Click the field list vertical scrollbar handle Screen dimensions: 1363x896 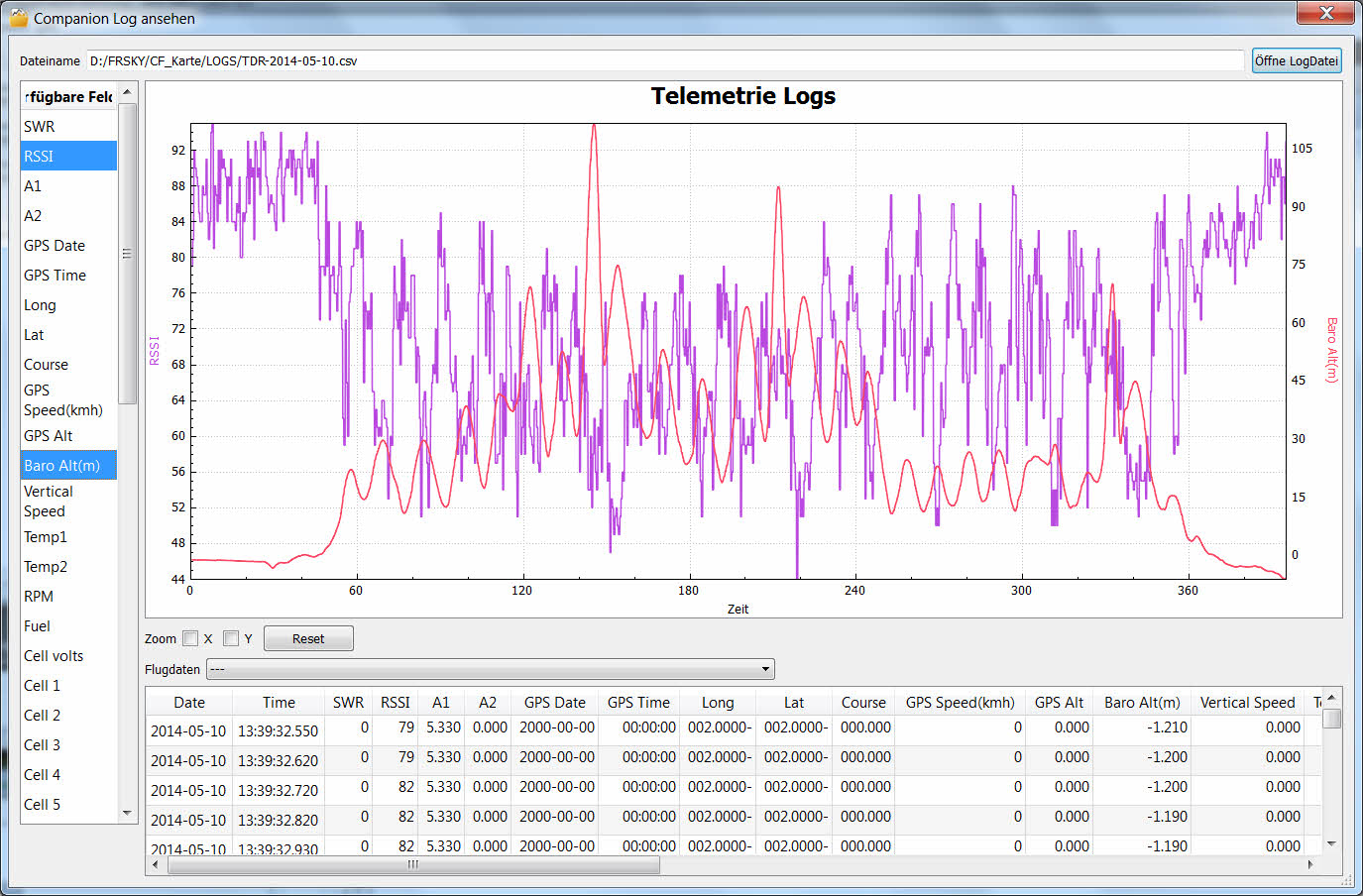point(127,254)
